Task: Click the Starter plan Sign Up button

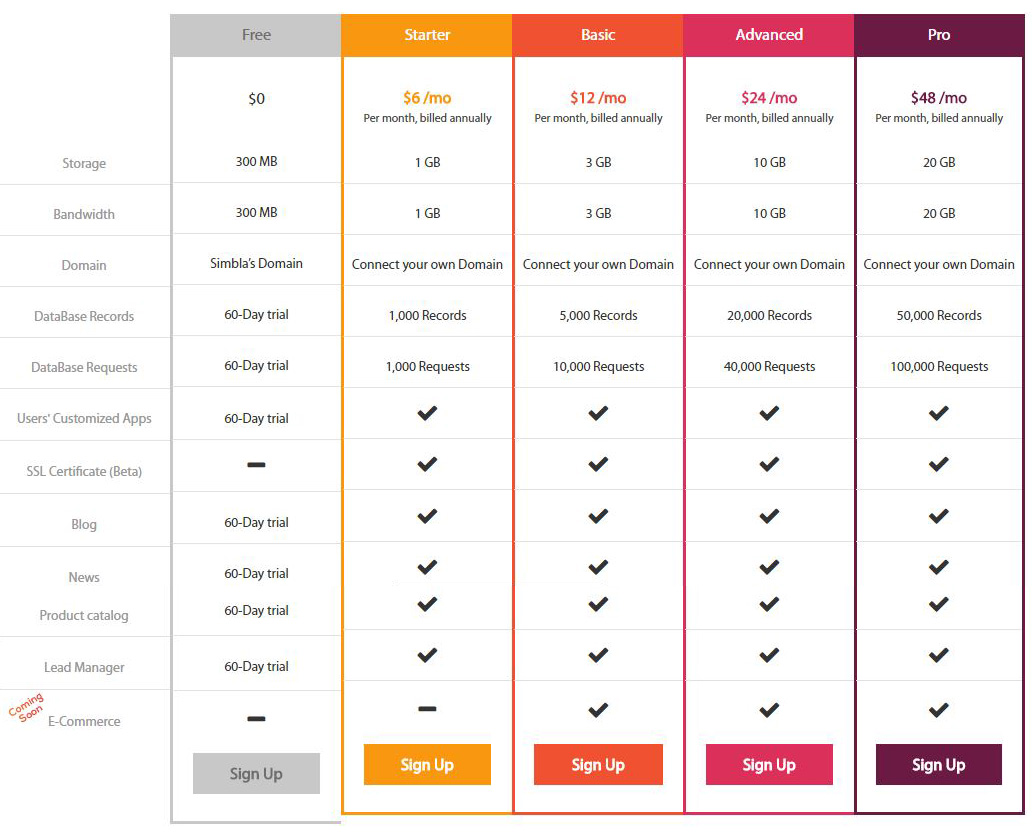Action: pos(427,764)
